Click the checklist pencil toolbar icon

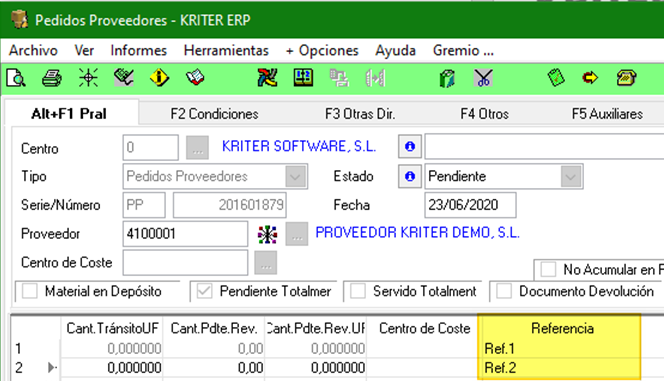[x=124, y=78]
